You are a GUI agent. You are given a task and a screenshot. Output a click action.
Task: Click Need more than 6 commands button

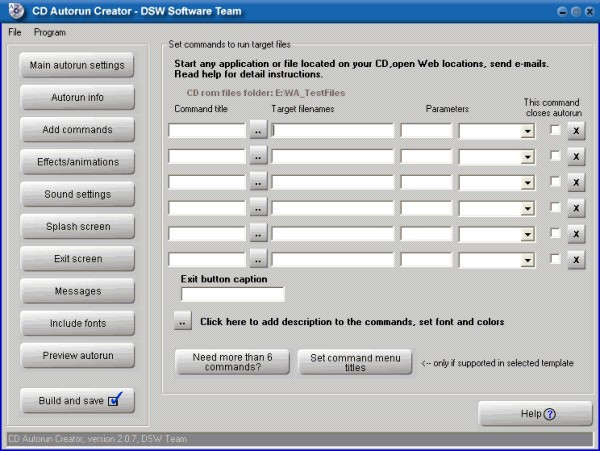[232, 361]
